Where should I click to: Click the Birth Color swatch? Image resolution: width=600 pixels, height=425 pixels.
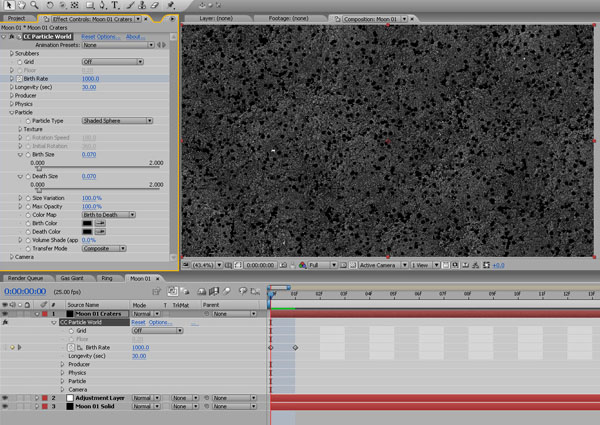tap(87, 223)
